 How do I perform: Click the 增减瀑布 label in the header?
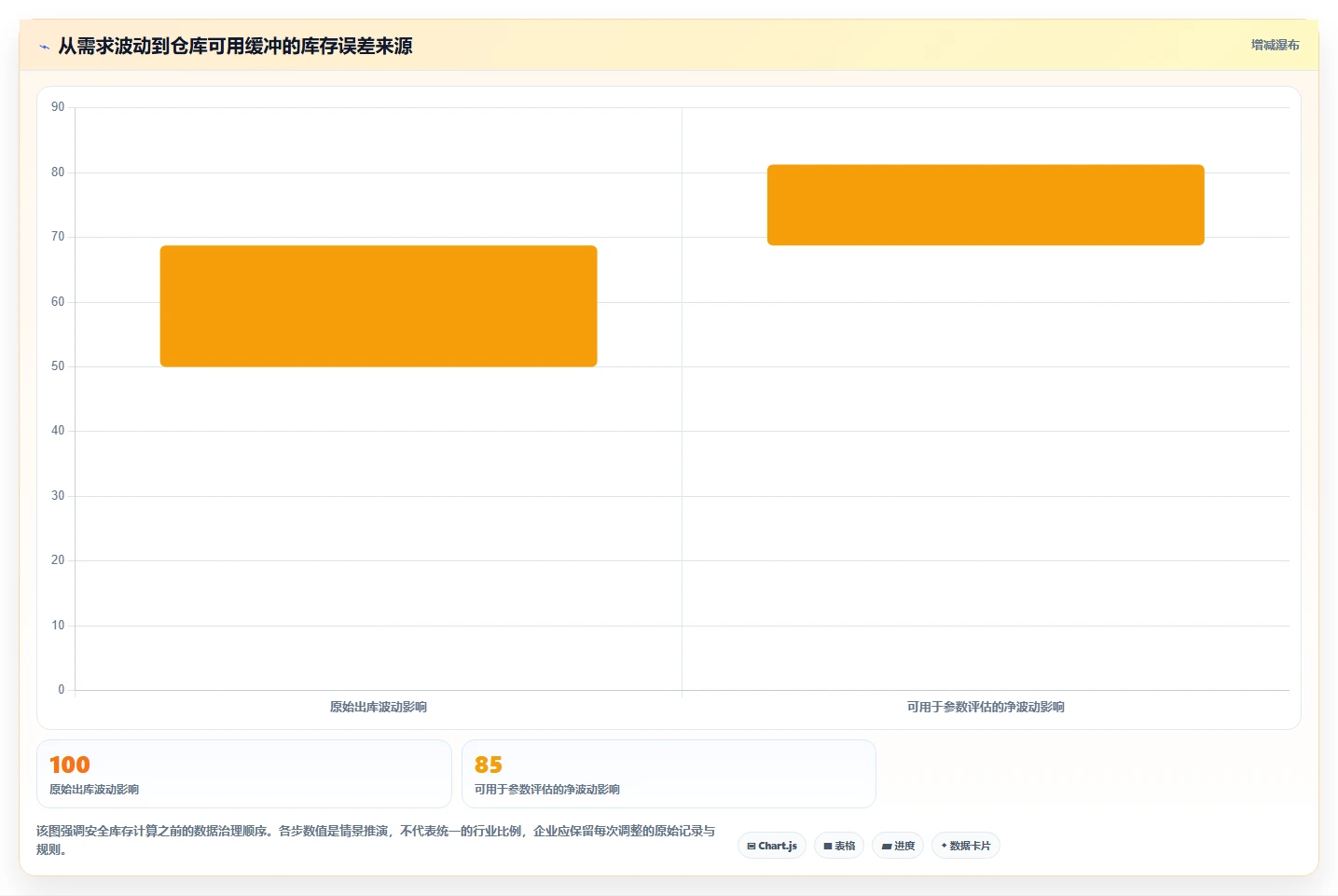(x=1275, y=45)
